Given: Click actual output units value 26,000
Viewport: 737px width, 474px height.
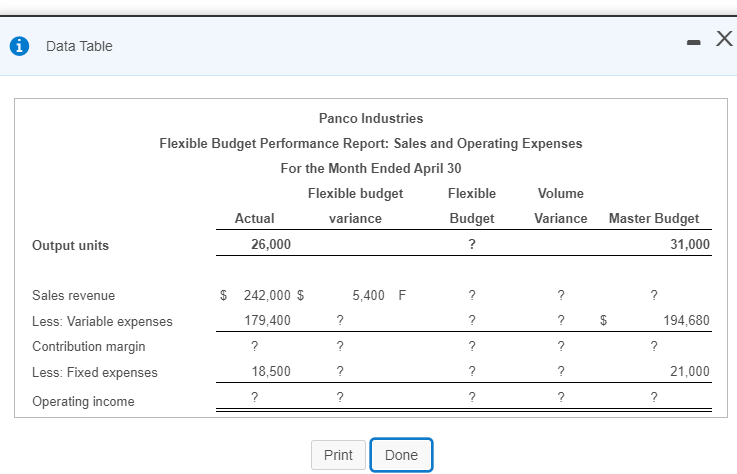Looking at the screenshot, I should [271, 245].
